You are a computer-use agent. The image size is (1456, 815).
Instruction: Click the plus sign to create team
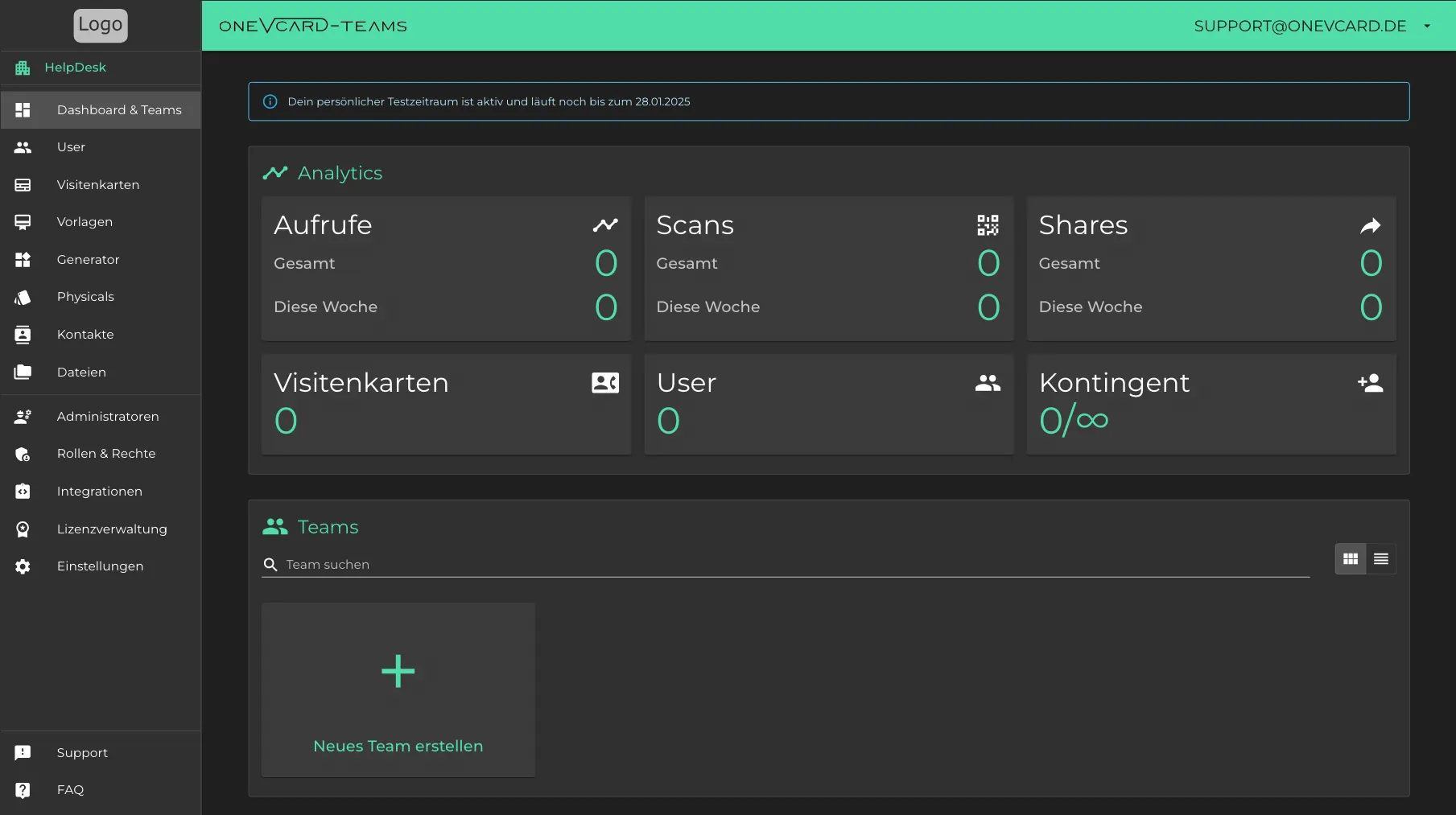[x=398, y=671]
